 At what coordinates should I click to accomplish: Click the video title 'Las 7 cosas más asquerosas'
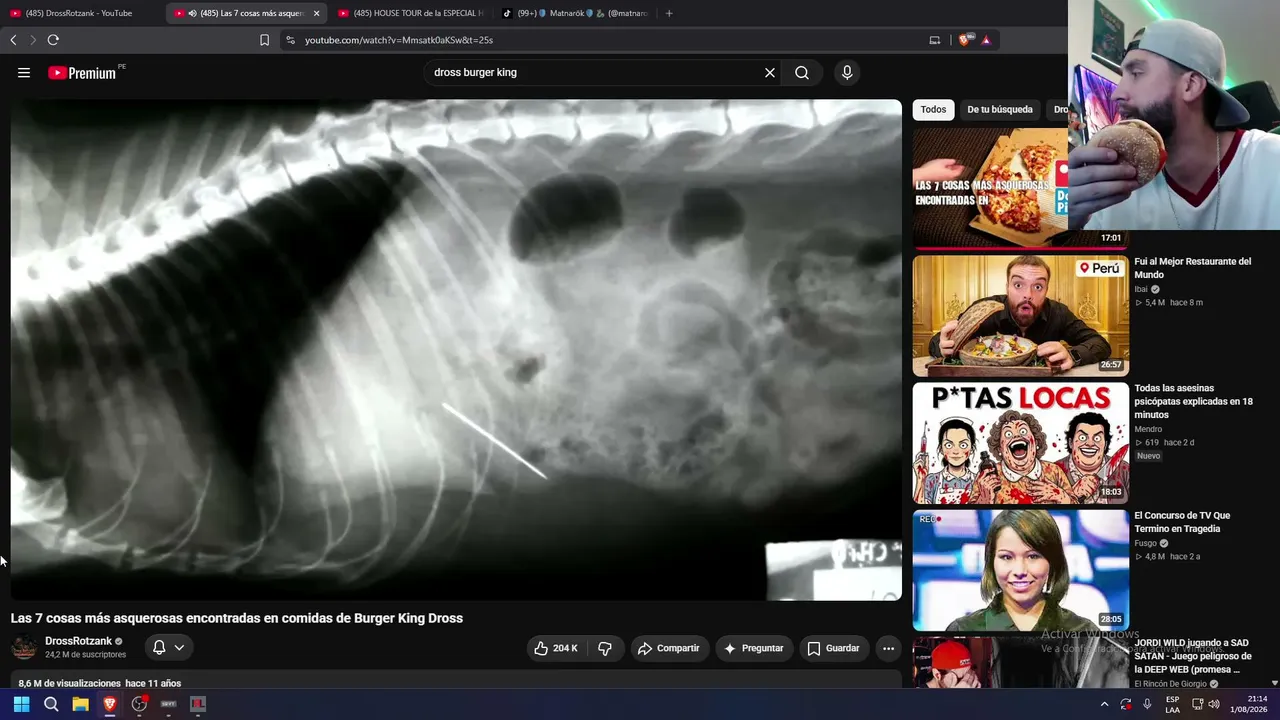coord(237,618)
